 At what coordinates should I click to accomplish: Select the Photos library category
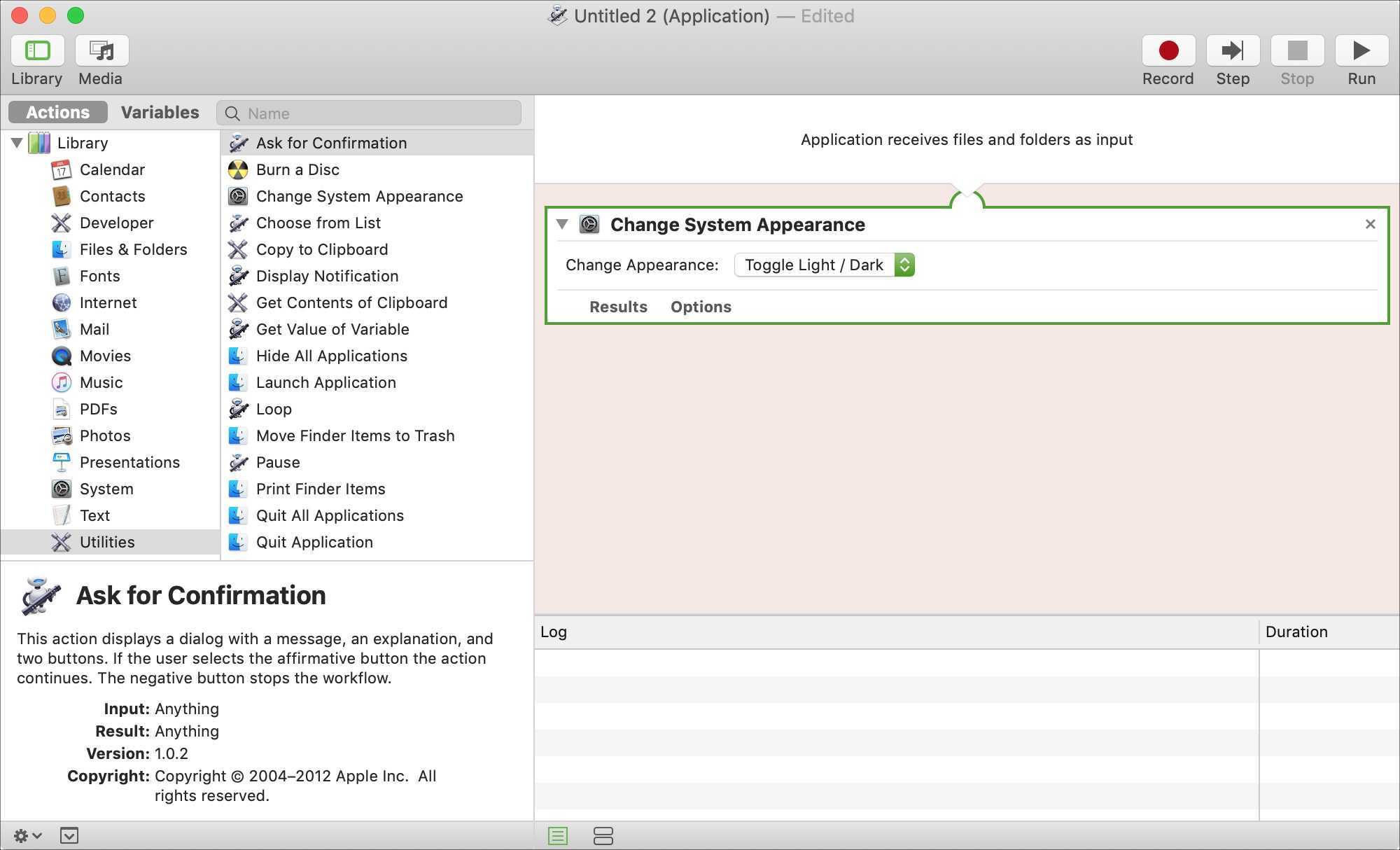(105, 436)
